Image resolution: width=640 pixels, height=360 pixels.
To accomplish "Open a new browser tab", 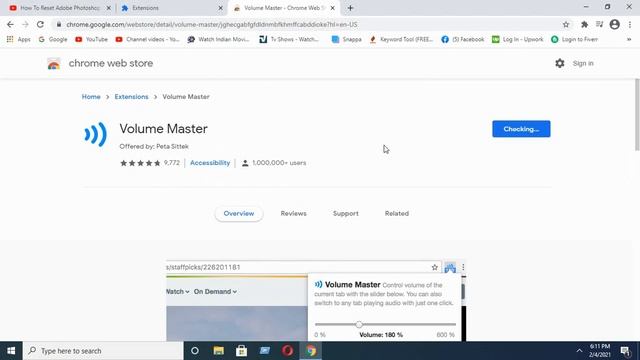I will pyautogui.click(x=350, y=8).
